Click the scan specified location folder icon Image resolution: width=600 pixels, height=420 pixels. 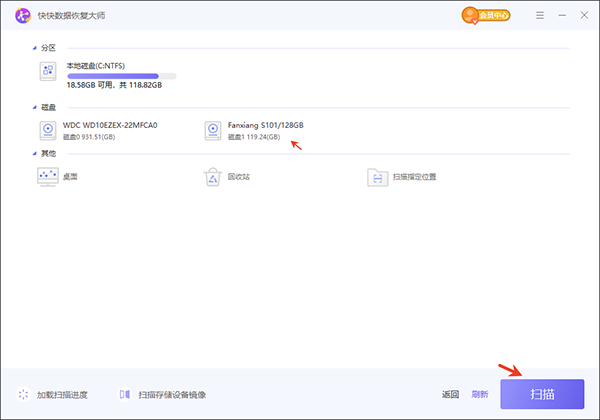pos(378,177)
